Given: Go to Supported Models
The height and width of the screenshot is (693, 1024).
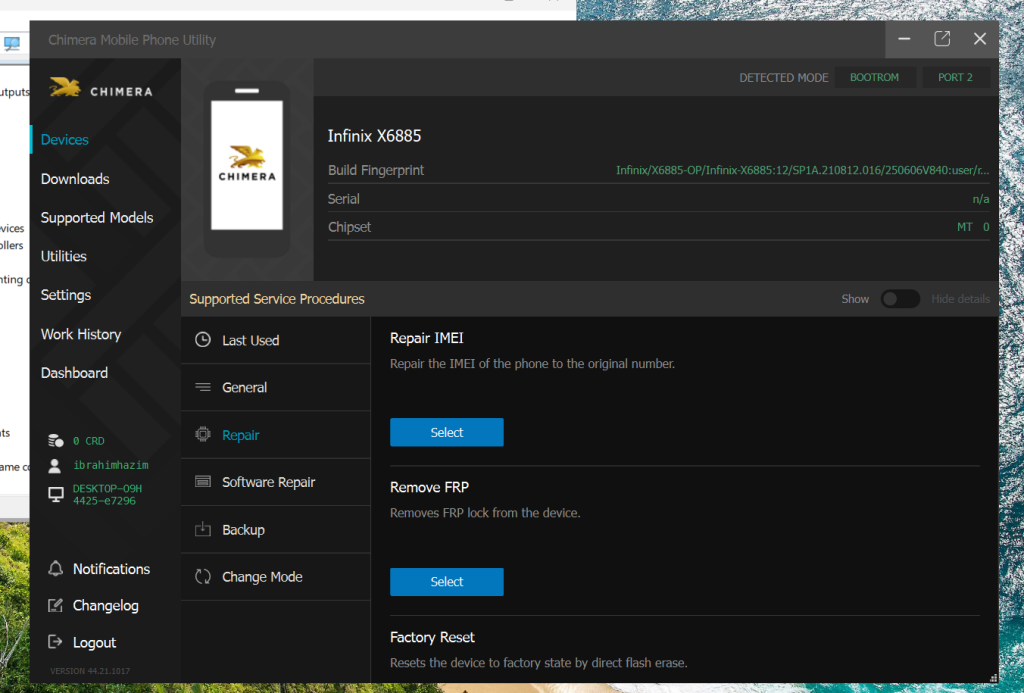Looking at the screenshot, I should click(x=97, y=218).
